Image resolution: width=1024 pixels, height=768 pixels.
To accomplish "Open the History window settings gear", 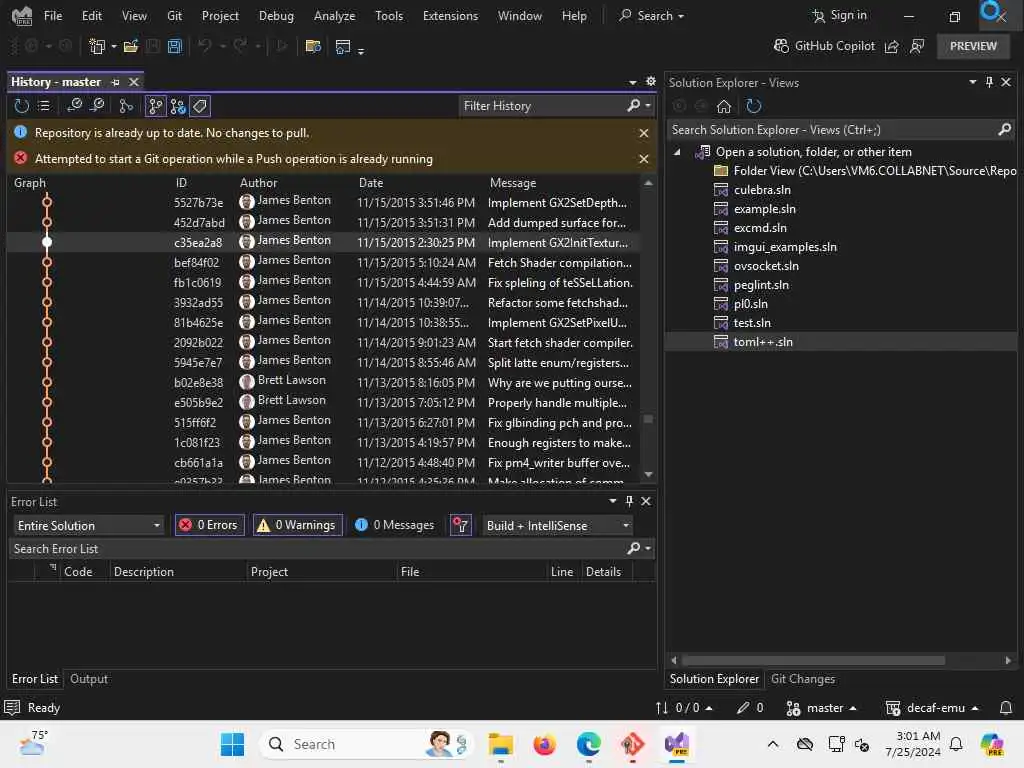I will [x=650, y=81].
